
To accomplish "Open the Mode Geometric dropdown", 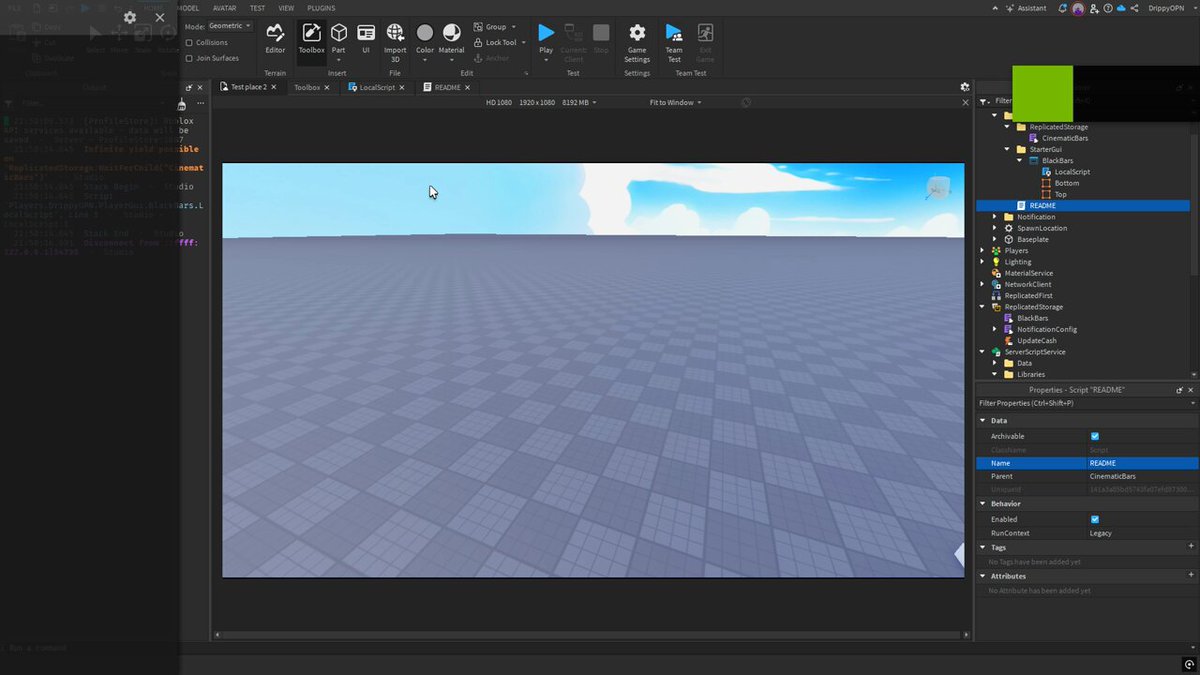I will [x=231, y=26].
